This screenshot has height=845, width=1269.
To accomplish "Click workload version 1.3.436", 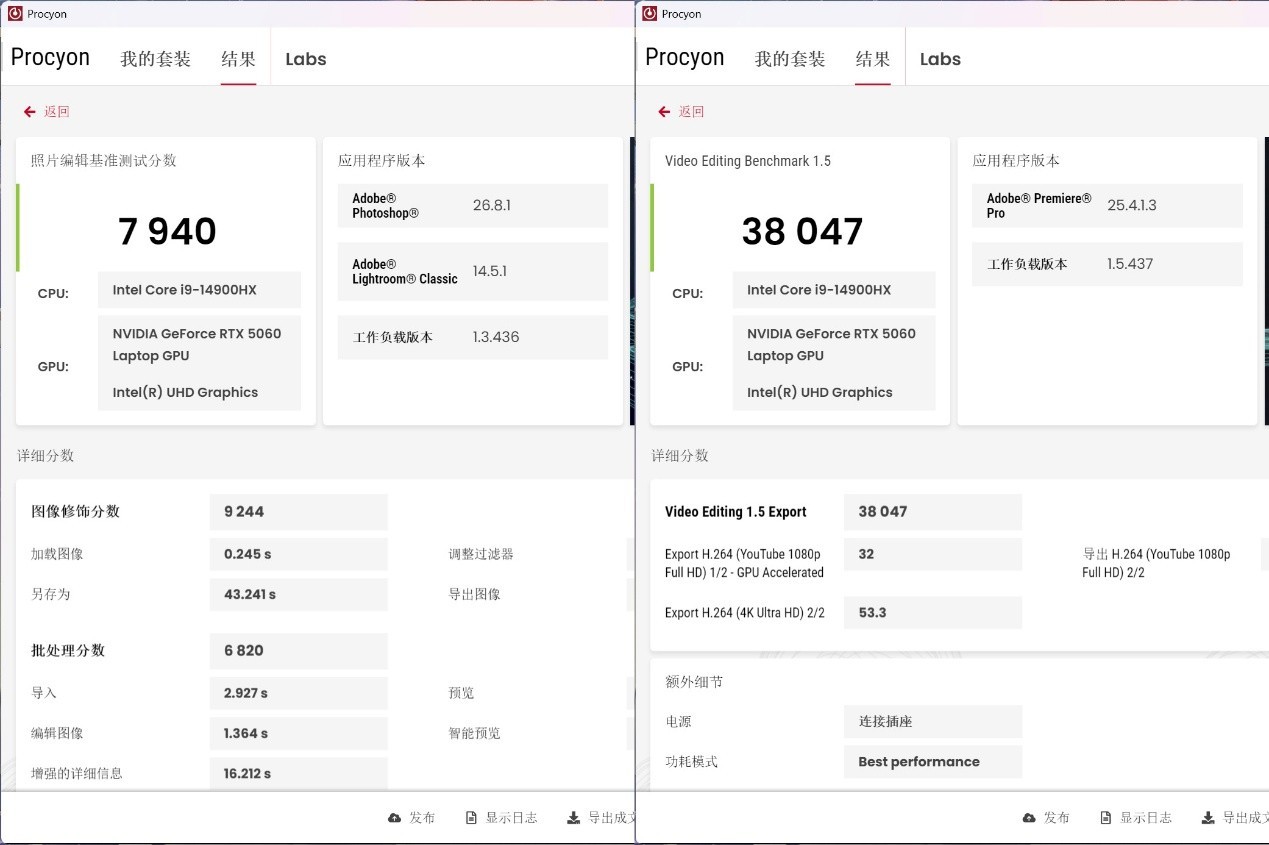I will [496, 337].
